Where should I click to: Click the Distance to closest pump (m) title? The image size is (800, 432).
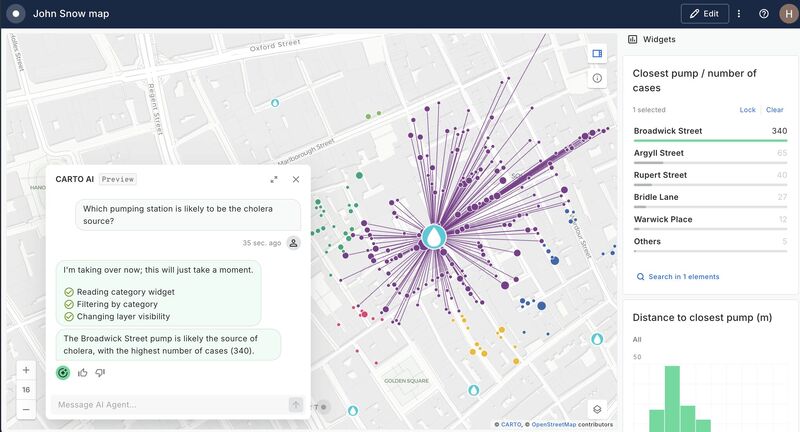[702, 317]
